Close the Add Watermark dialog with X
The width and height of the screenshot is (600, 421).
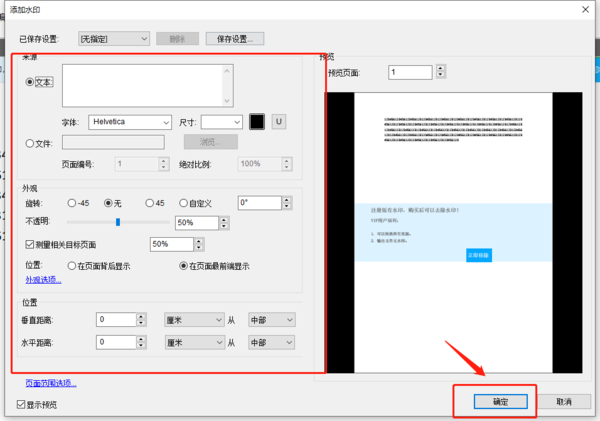(583, 8)
